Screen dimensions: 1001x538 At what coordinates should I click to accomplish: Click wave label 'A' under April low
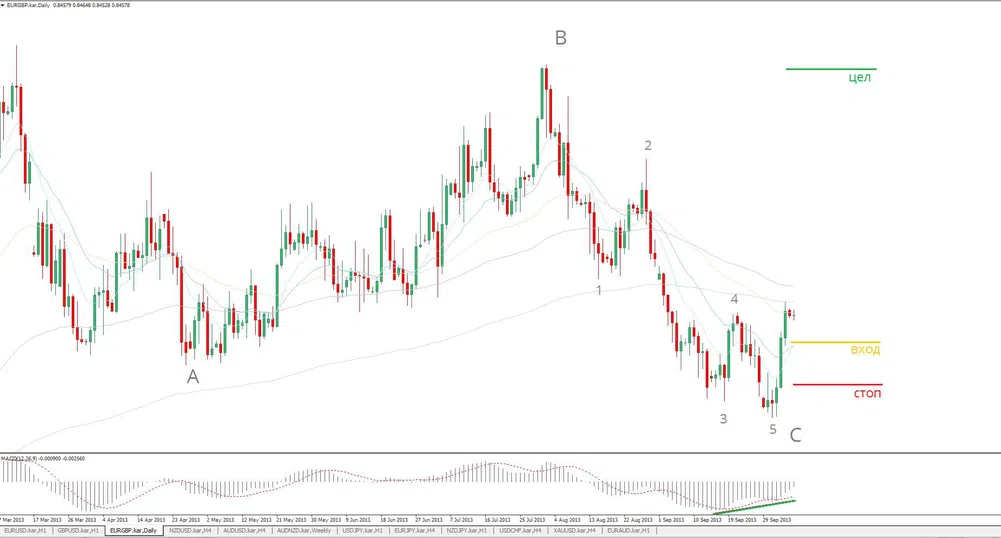click(x=193, y=377)
